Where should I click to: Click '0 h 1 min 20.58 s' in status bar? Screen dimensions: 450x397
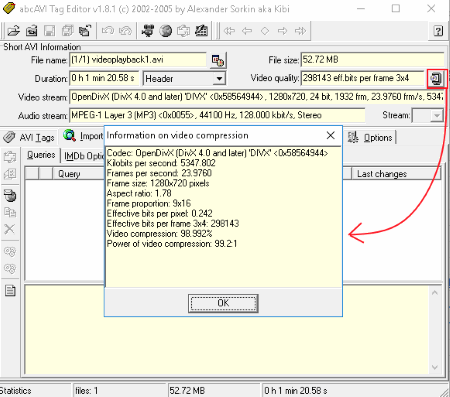tap(296, 390)
